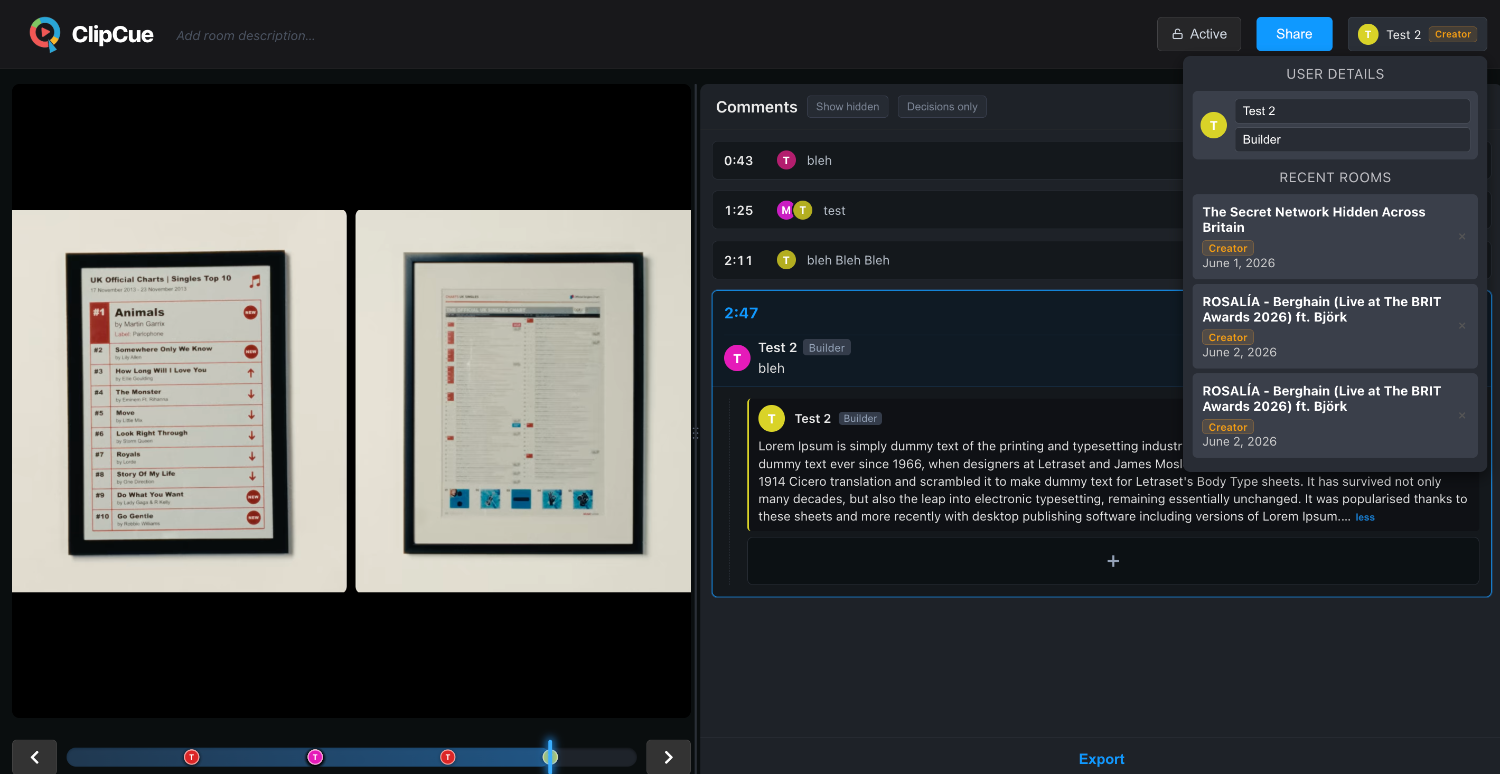The image size is (1500, 774).
Task: Click the pink avatar on 0:43 comment
Action: [x=786, y=160]
